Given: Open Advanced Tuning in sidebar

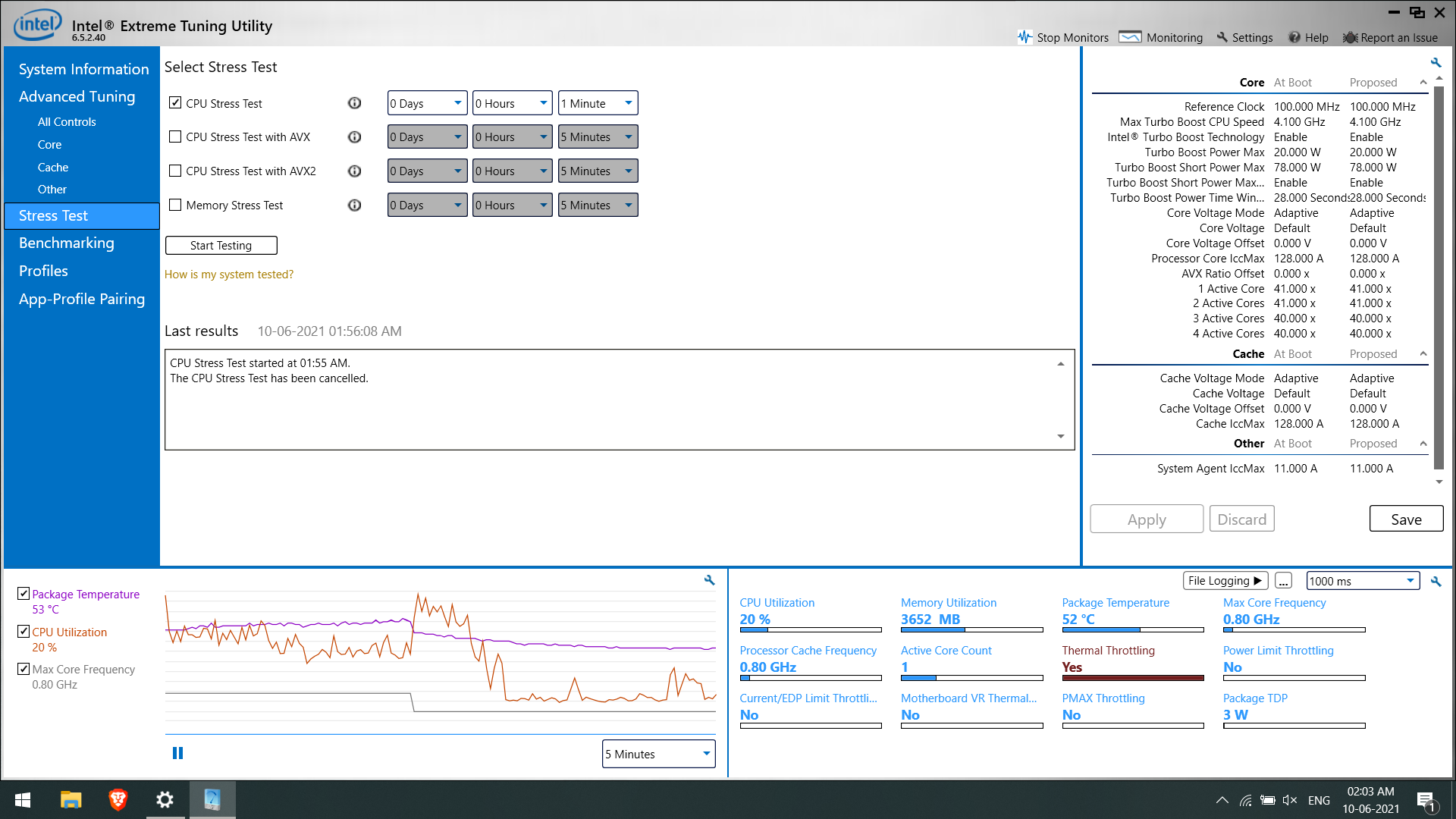Looking at the screenshot, I should pyautogui.click(x=77, y=96).
